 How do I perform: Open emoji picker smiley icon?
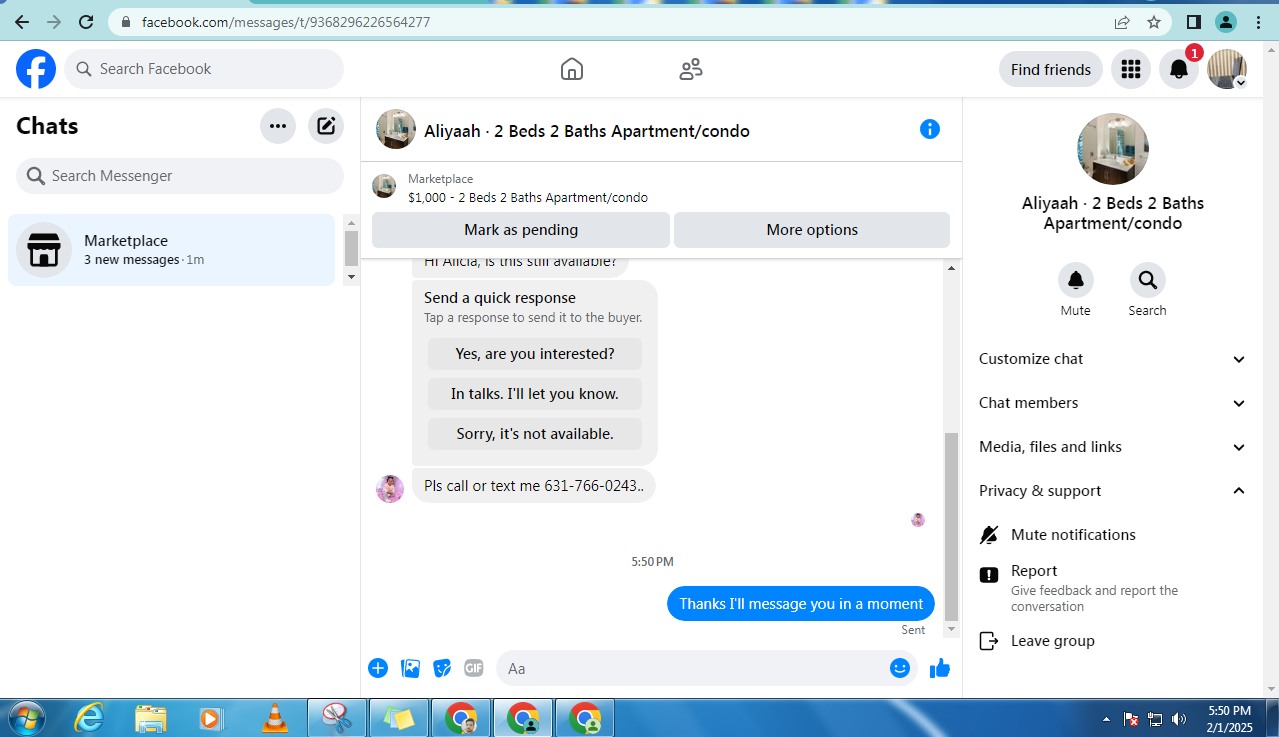click(x=900, y=668)
